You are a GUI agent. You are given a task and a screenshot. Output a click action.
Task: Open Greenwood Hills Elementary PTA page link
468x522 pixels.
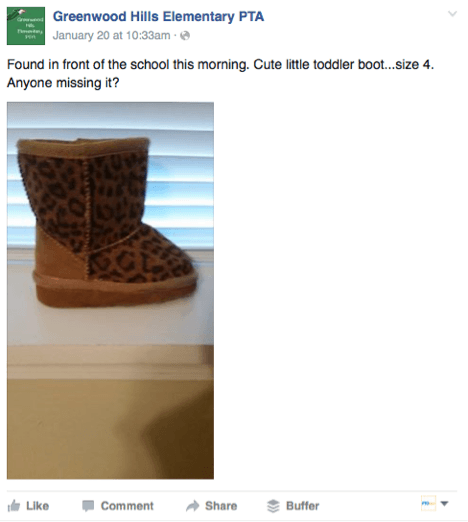point(158,16)
